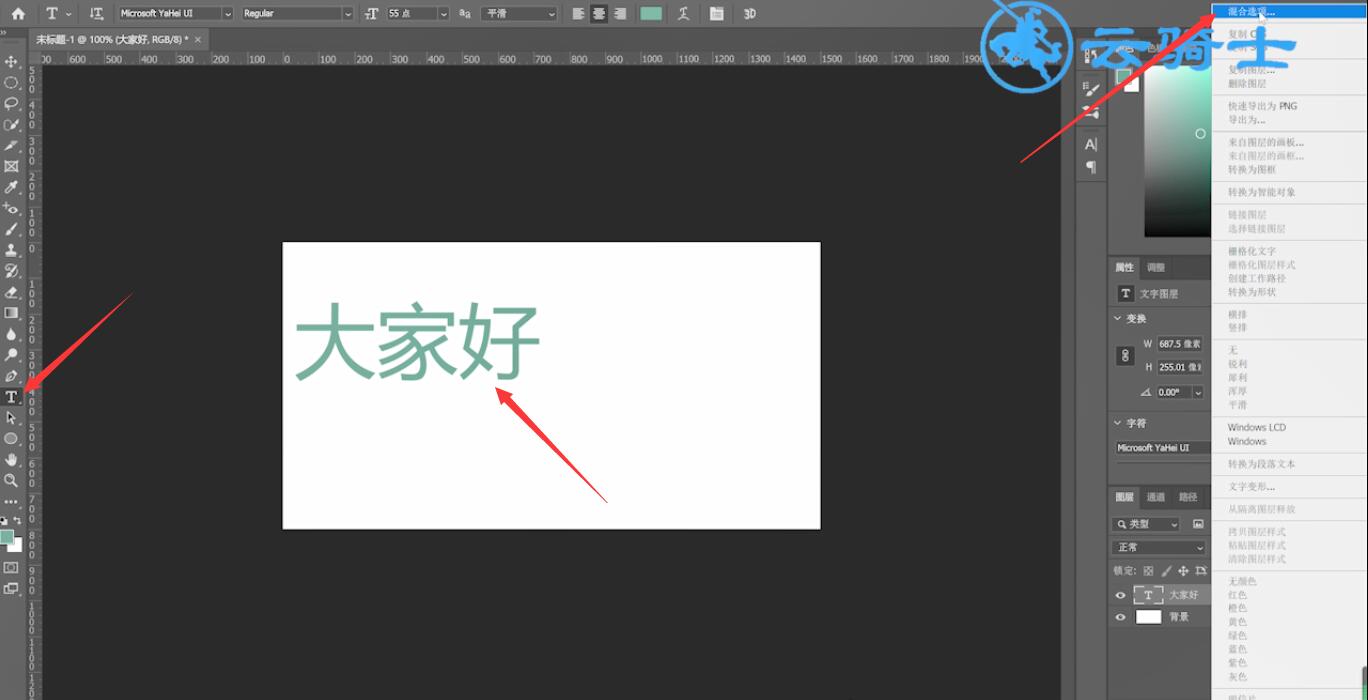Select the Blur tool
This screenshot has width=1368, height=700.
tap(12, 334)
